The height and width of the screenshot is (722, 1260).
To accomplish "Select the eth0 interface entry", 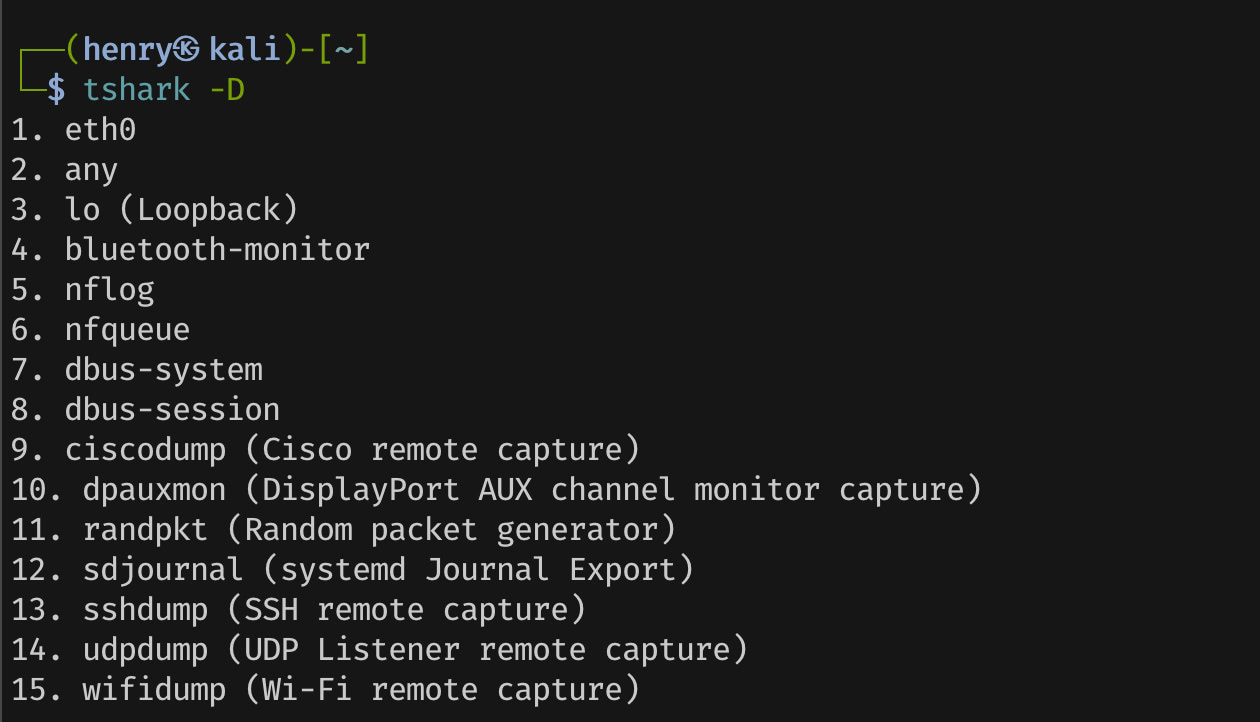I will pyautogui.click(x=100, y=130).
